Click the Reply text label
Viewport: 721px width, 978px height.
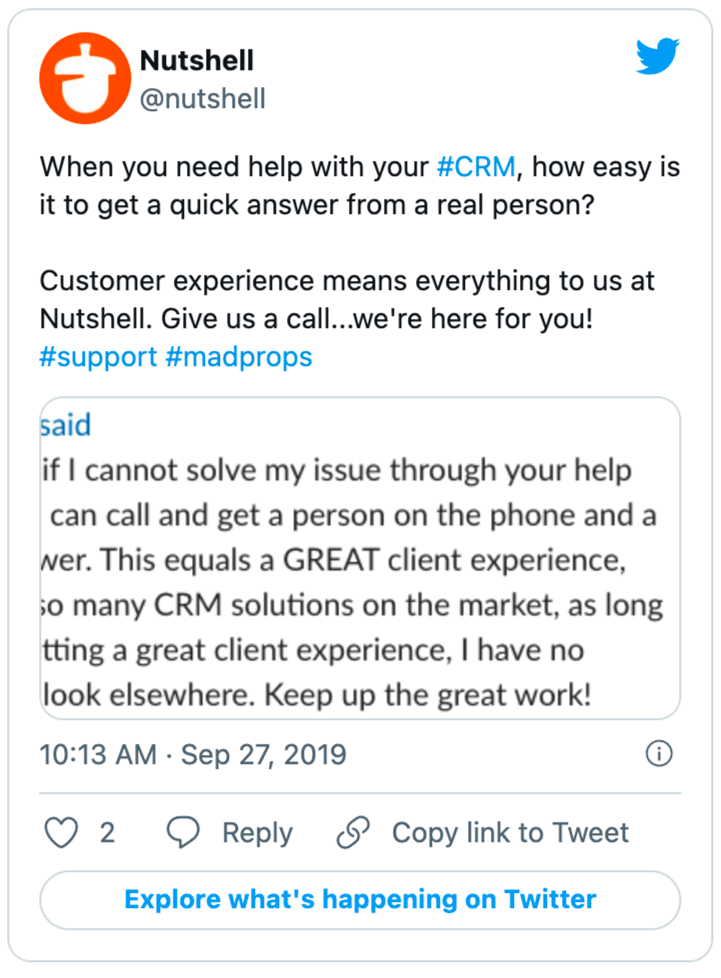(x=257, y=832)
